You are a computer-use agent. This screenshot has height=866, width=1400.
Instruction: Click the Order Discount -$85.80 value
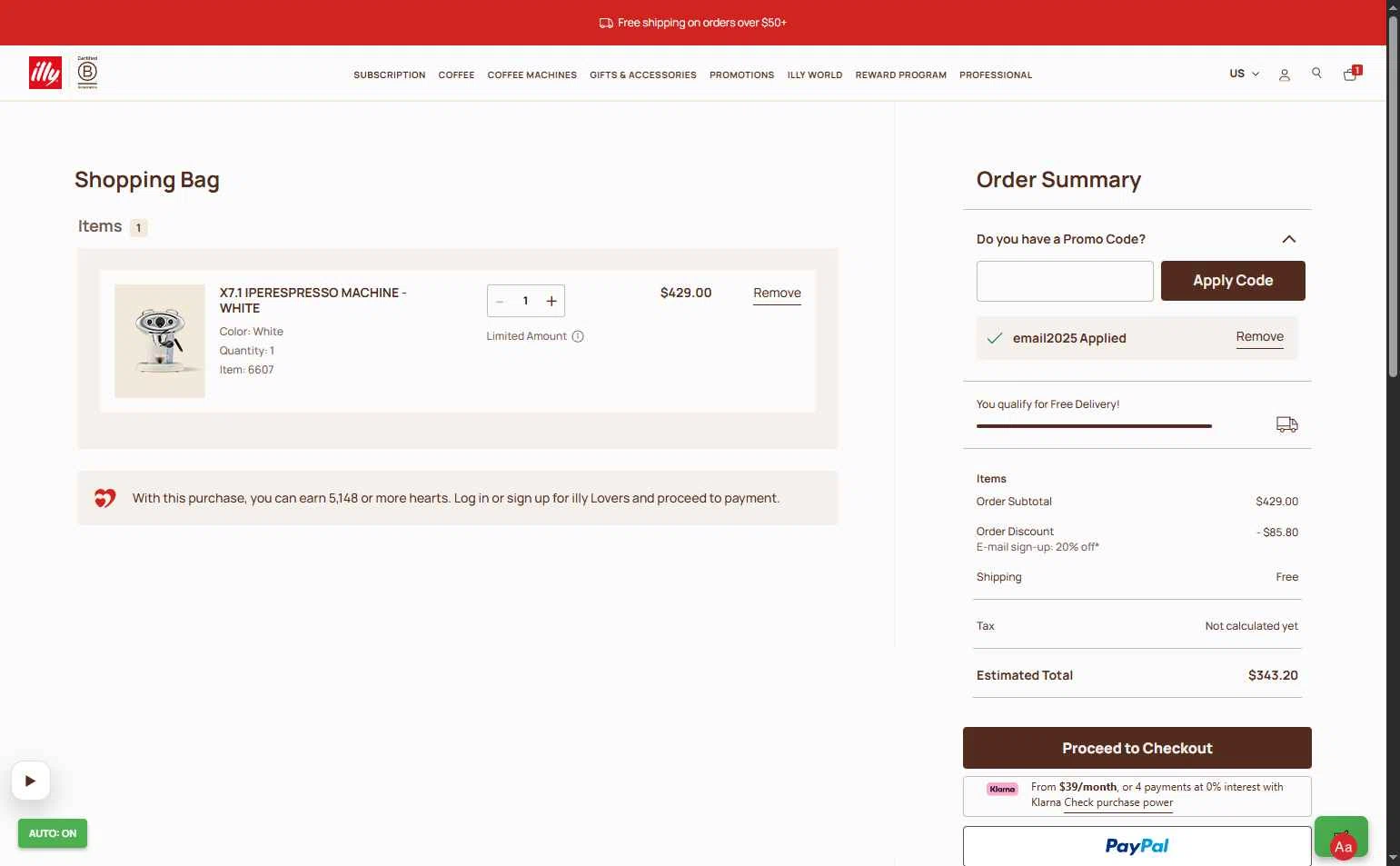pos(1277,533)
